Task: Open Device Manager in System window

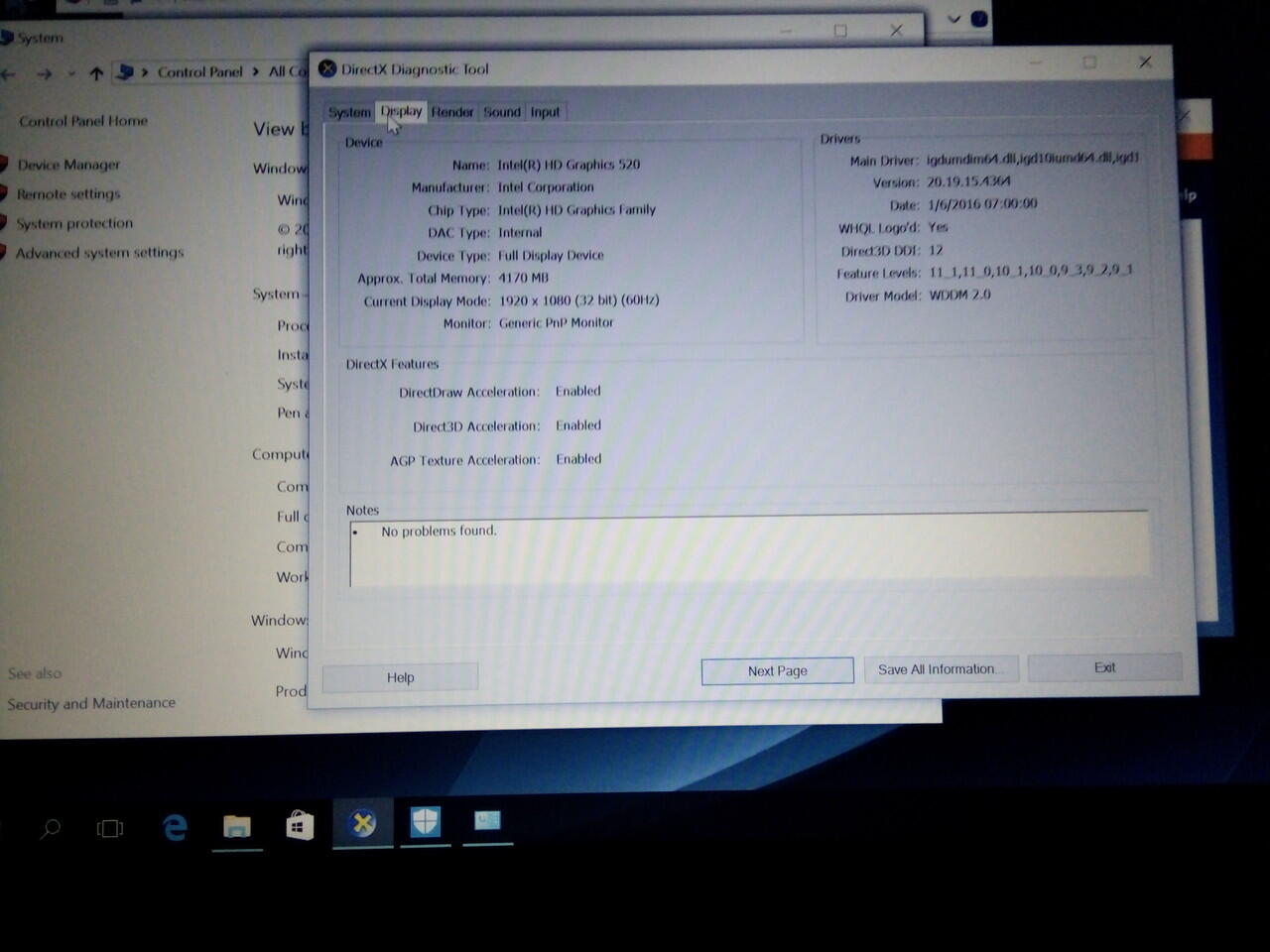Action: pyautogui.click(x=68, y=165)
